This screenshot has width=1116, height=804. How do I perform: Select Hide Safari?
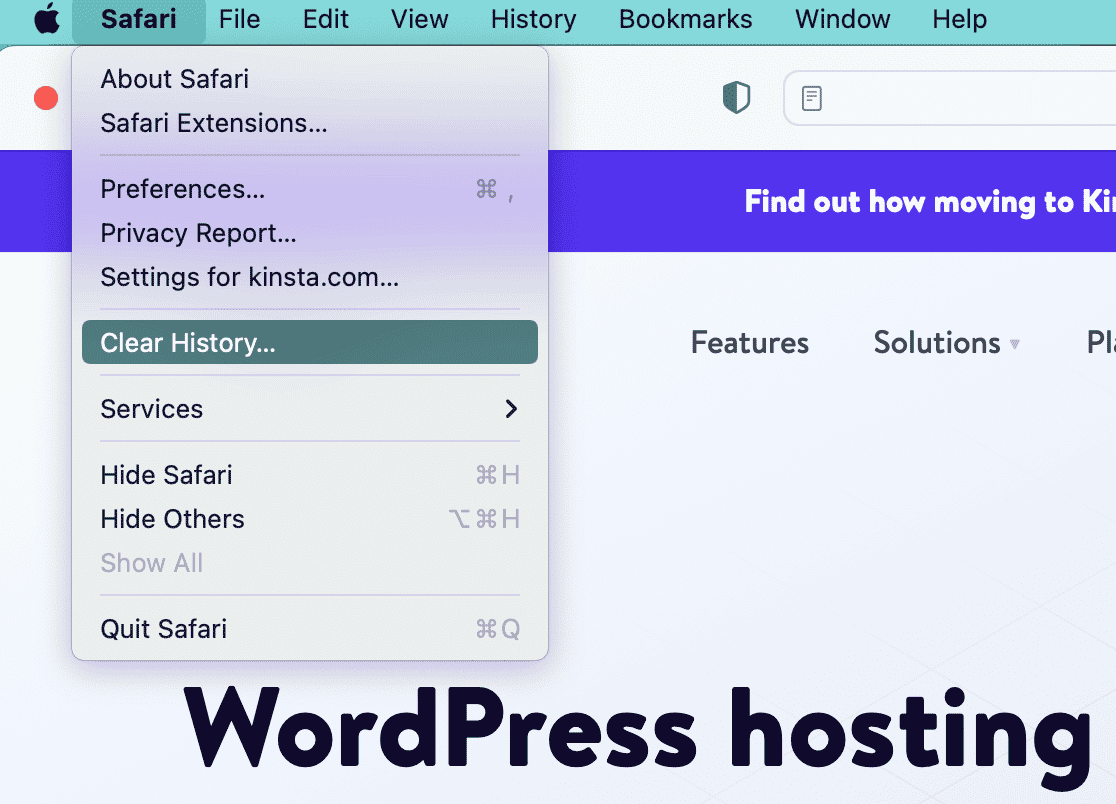point(310,475)
